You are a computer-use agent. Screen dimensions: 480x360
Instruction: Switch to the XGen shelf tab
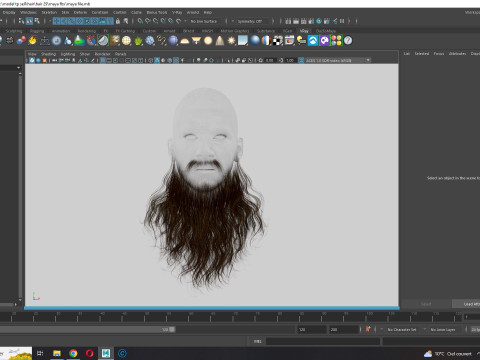(x=287, y=31)
